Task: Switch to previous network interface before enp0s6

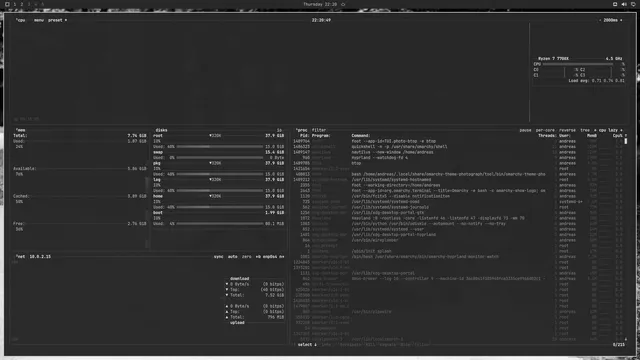Action: (x=258, y=257)
